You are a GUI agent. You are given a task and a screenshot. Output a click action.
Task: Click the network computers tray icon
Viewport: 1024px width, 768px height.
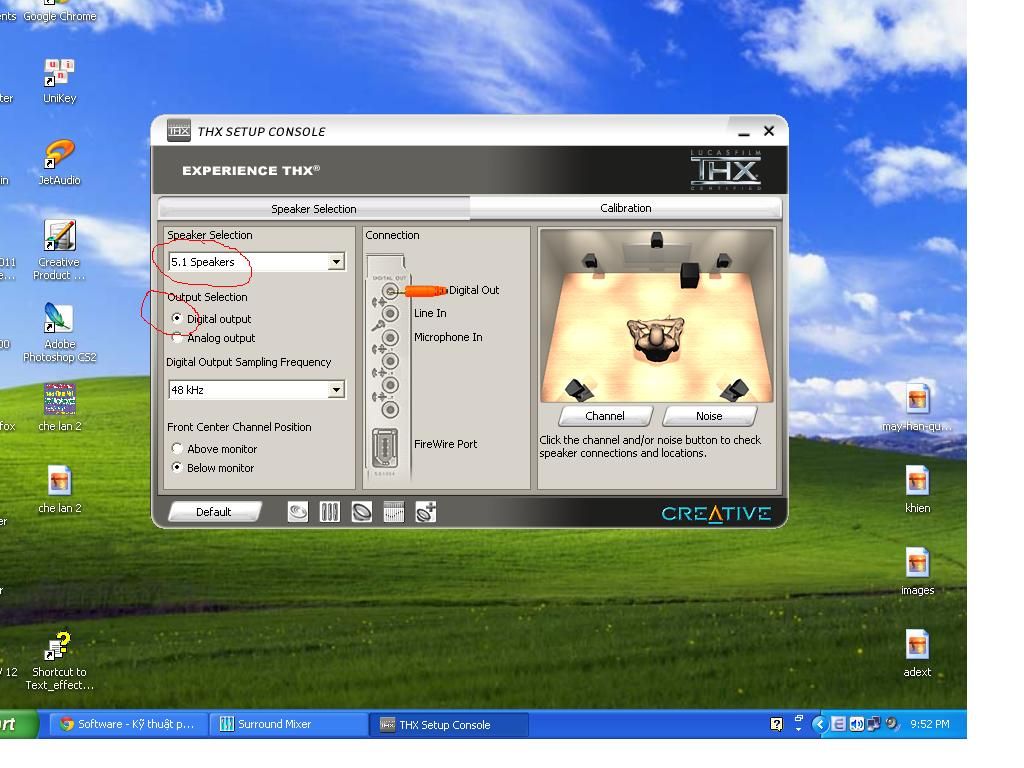(873, 724)
